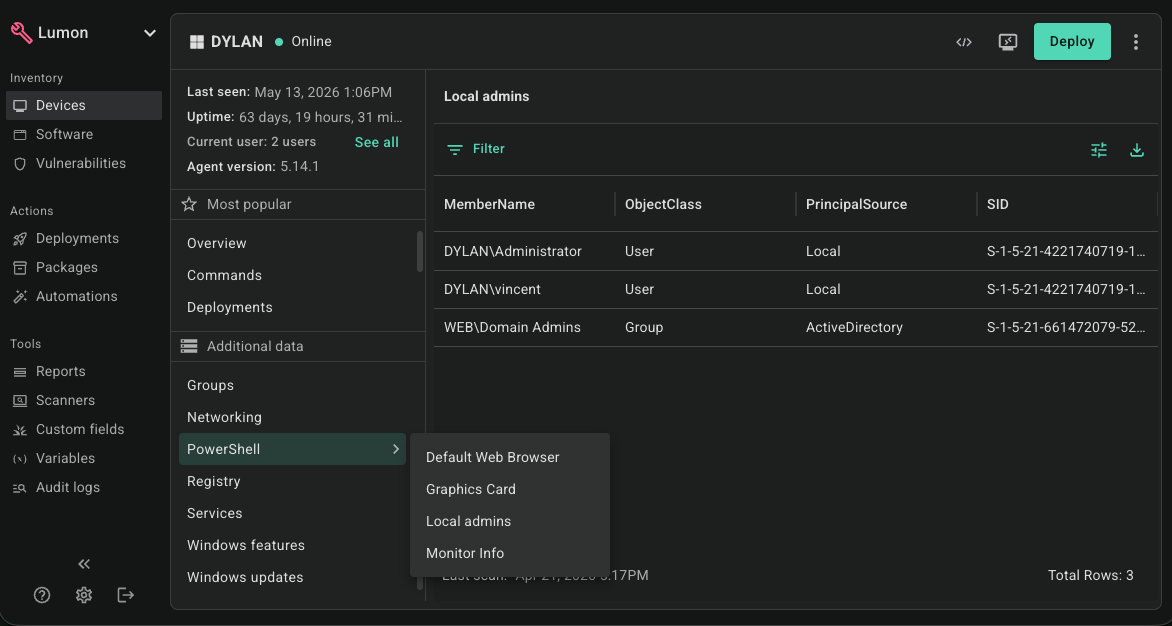
Task: Open the code terminal icon in header
Action: click(964, 42)
